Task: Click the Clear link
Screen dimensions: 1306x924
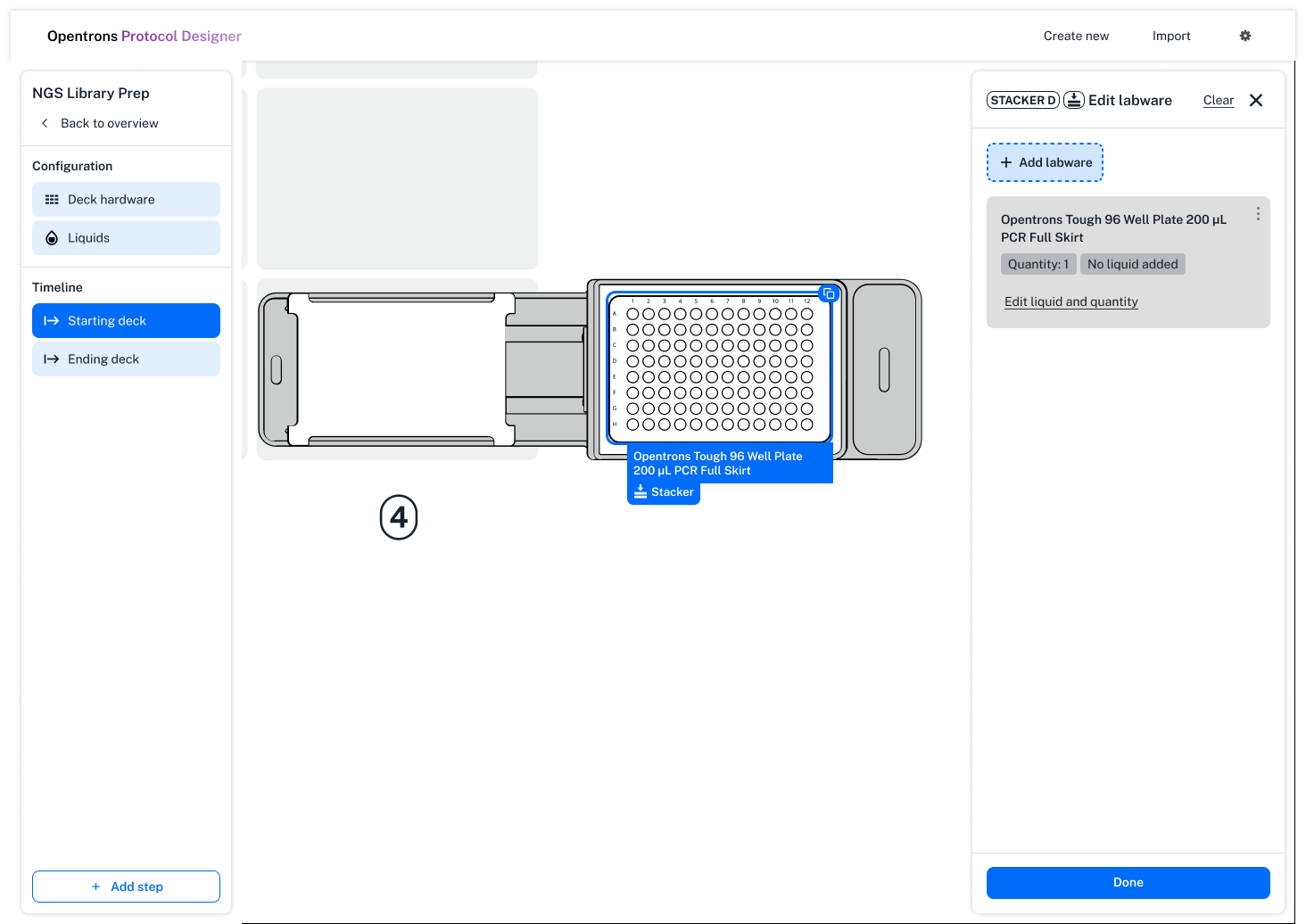Action: 1219,100
